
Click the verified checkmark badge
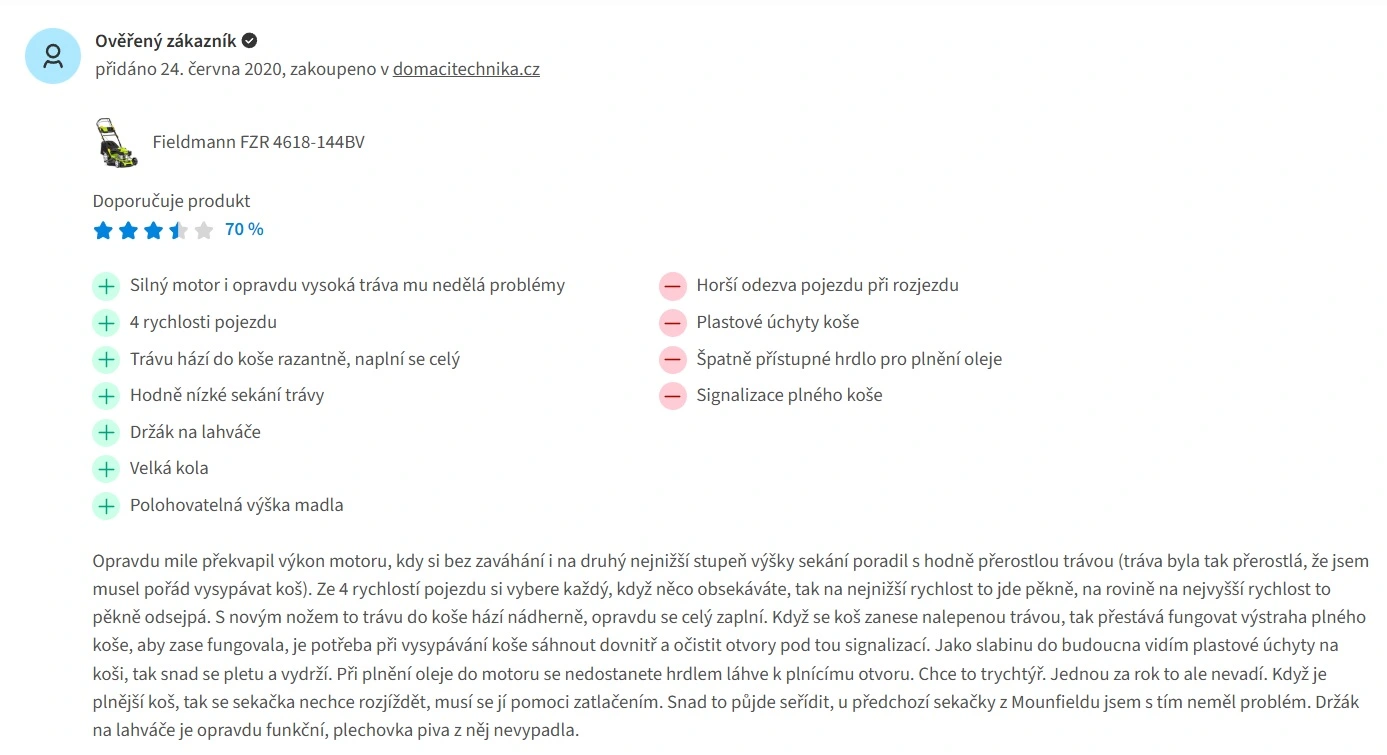[x=250, y=41]
